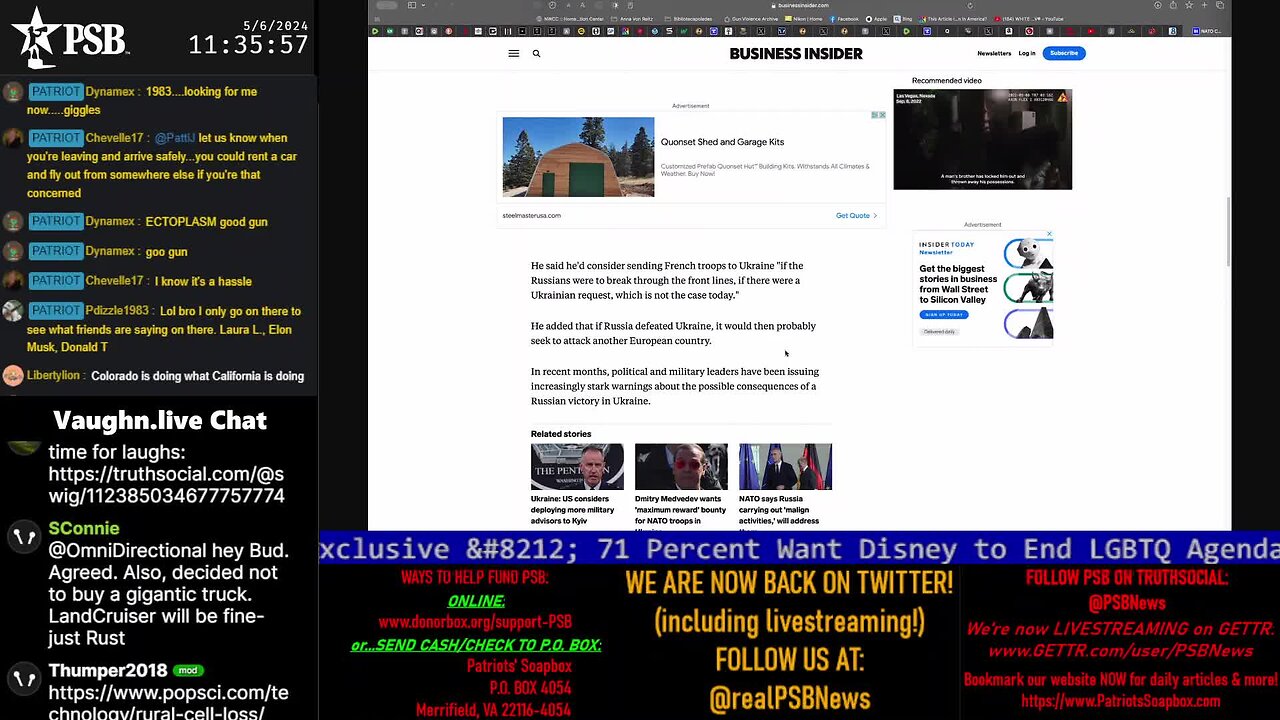This screenshot has height=720, width=1280.
Task: Click the 'Related stories' heading
Action: point(561,434)
